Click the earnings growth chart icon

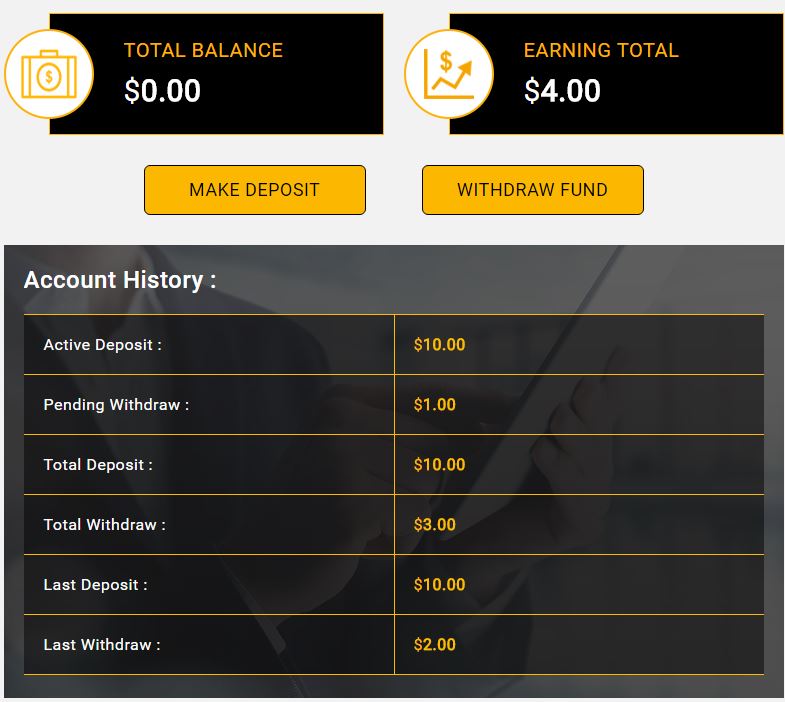tap(448, 75)
